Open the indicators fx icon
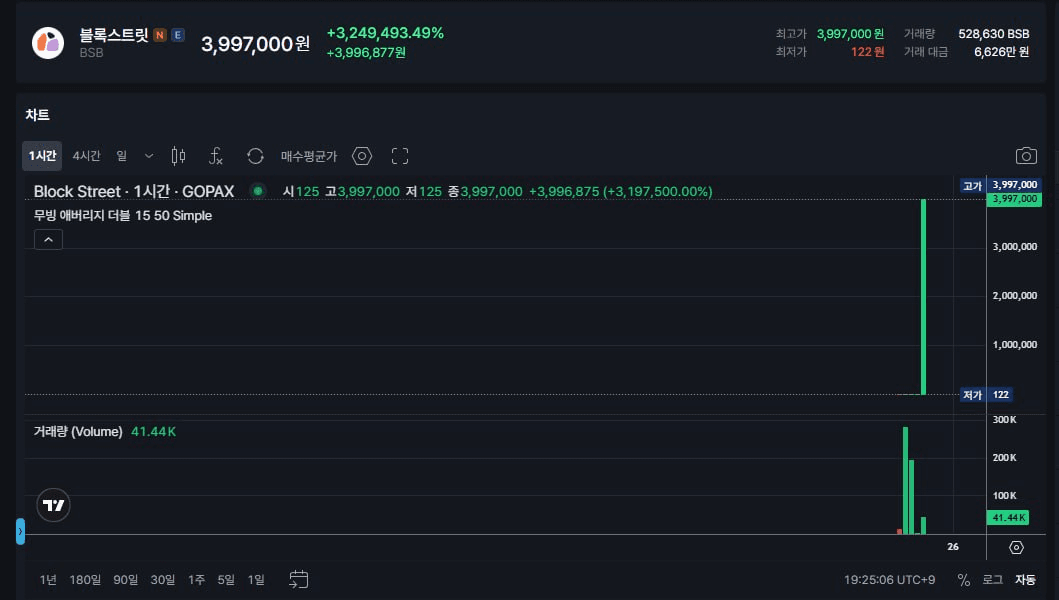Screen dimensions: 1059x600 (215, 156)
